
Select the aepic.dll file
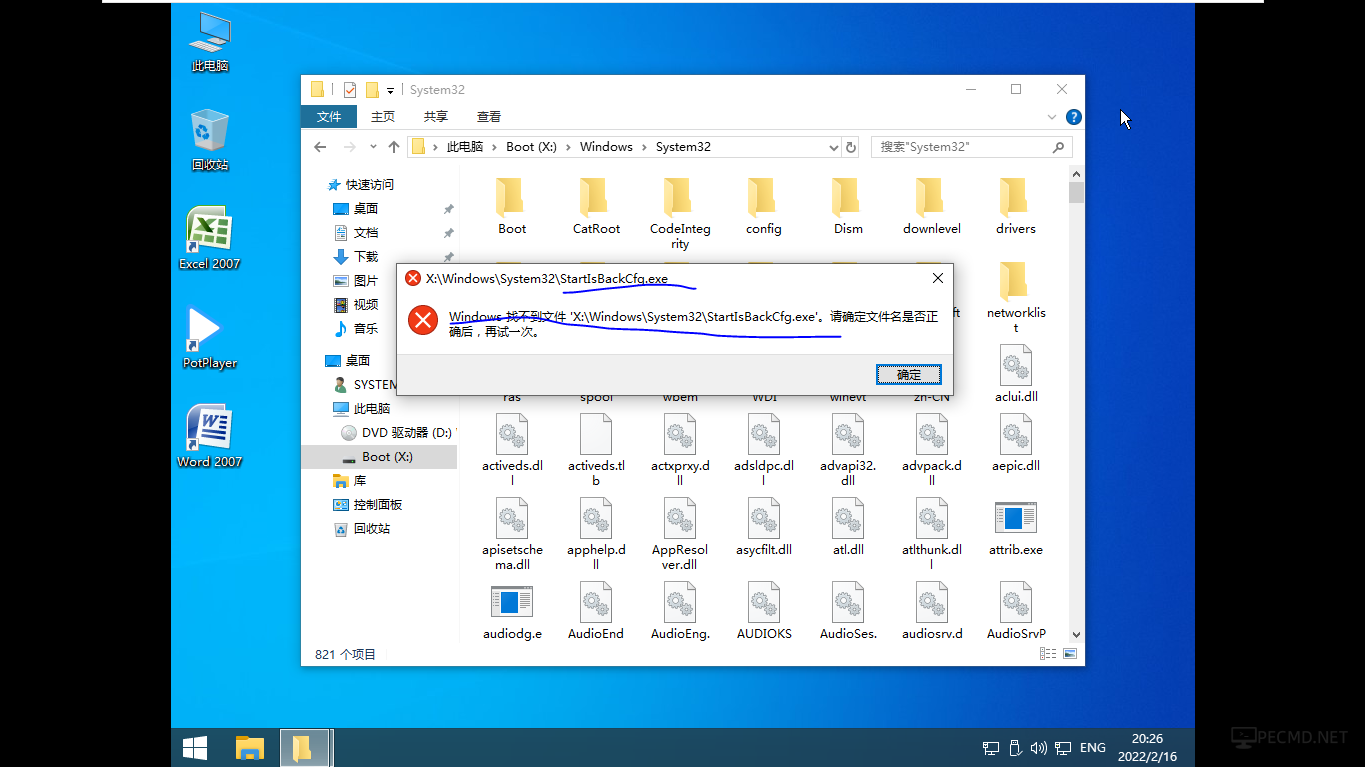tap(1016, 444)
